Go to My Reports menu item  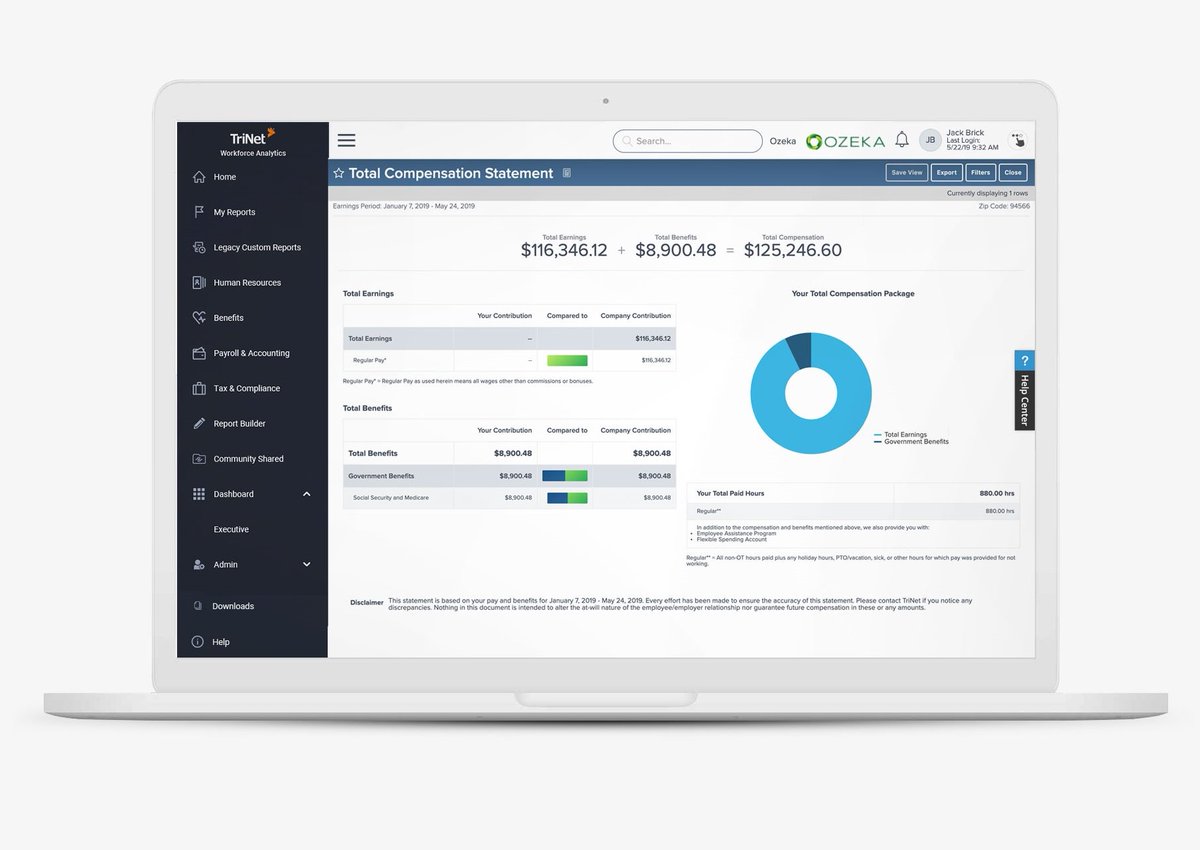click(x=234, y=212)
